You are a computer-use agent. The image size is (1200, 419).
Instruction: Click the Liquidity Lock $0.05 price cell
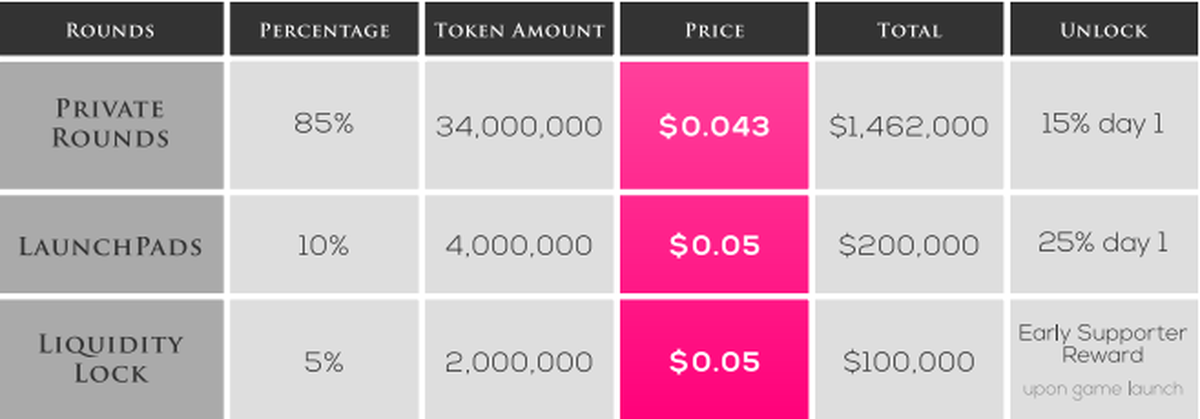point(714,361)
